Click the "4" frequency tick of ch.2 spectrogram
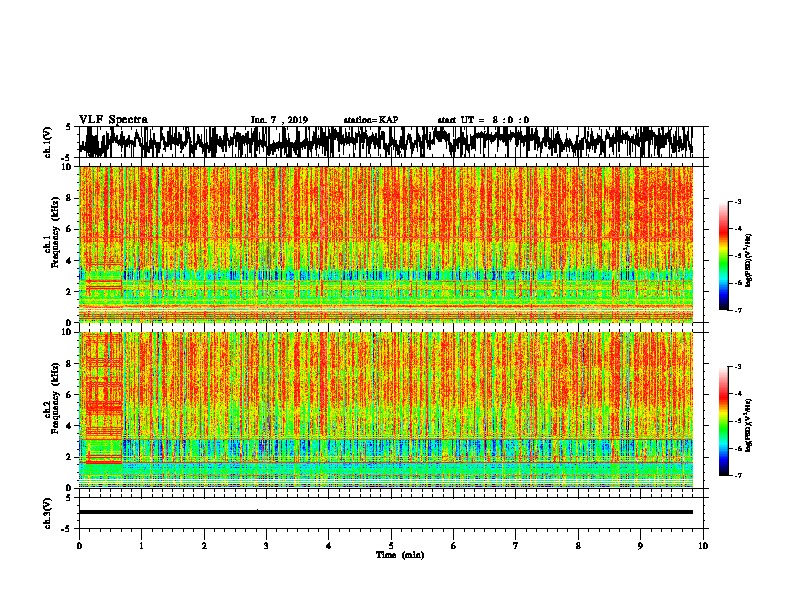The width and height of the screenshot is (792, 612). (x=71, y=426)
